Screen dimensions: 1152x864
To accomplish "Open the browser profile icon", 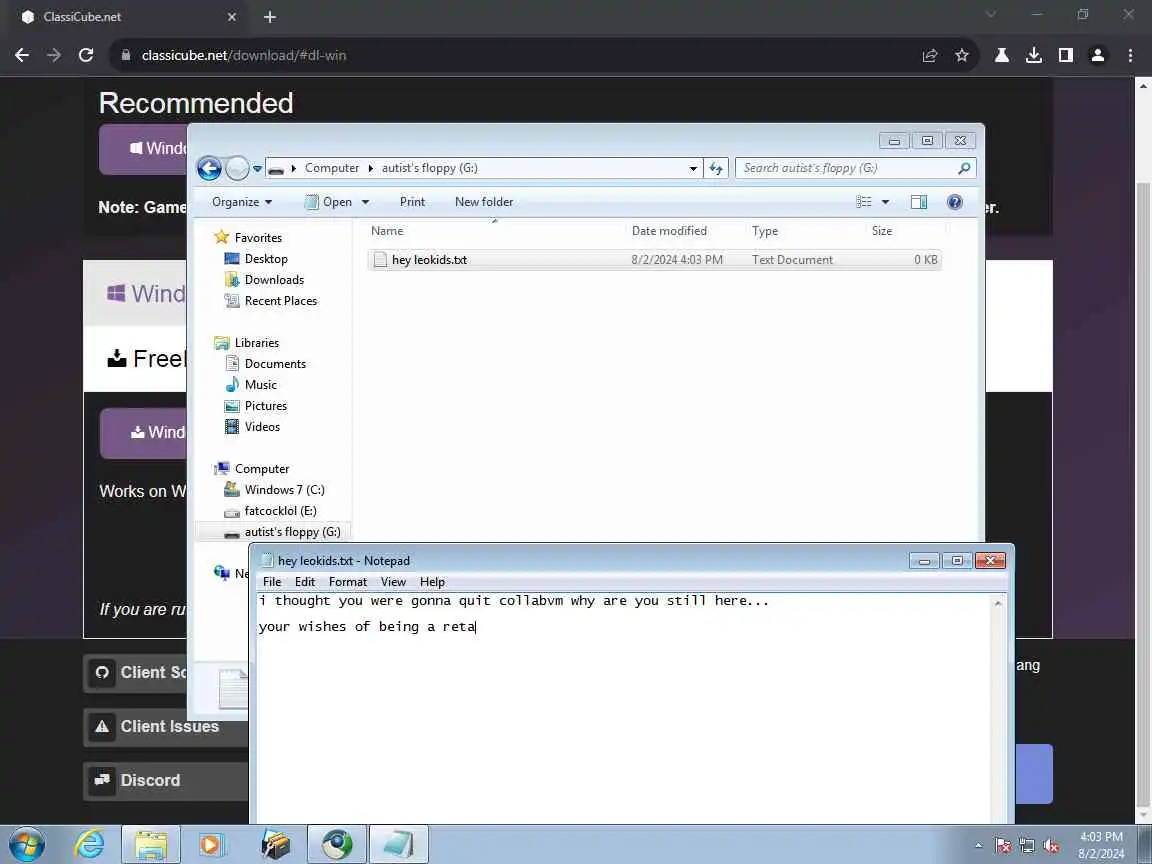I will click(1098, 55).
